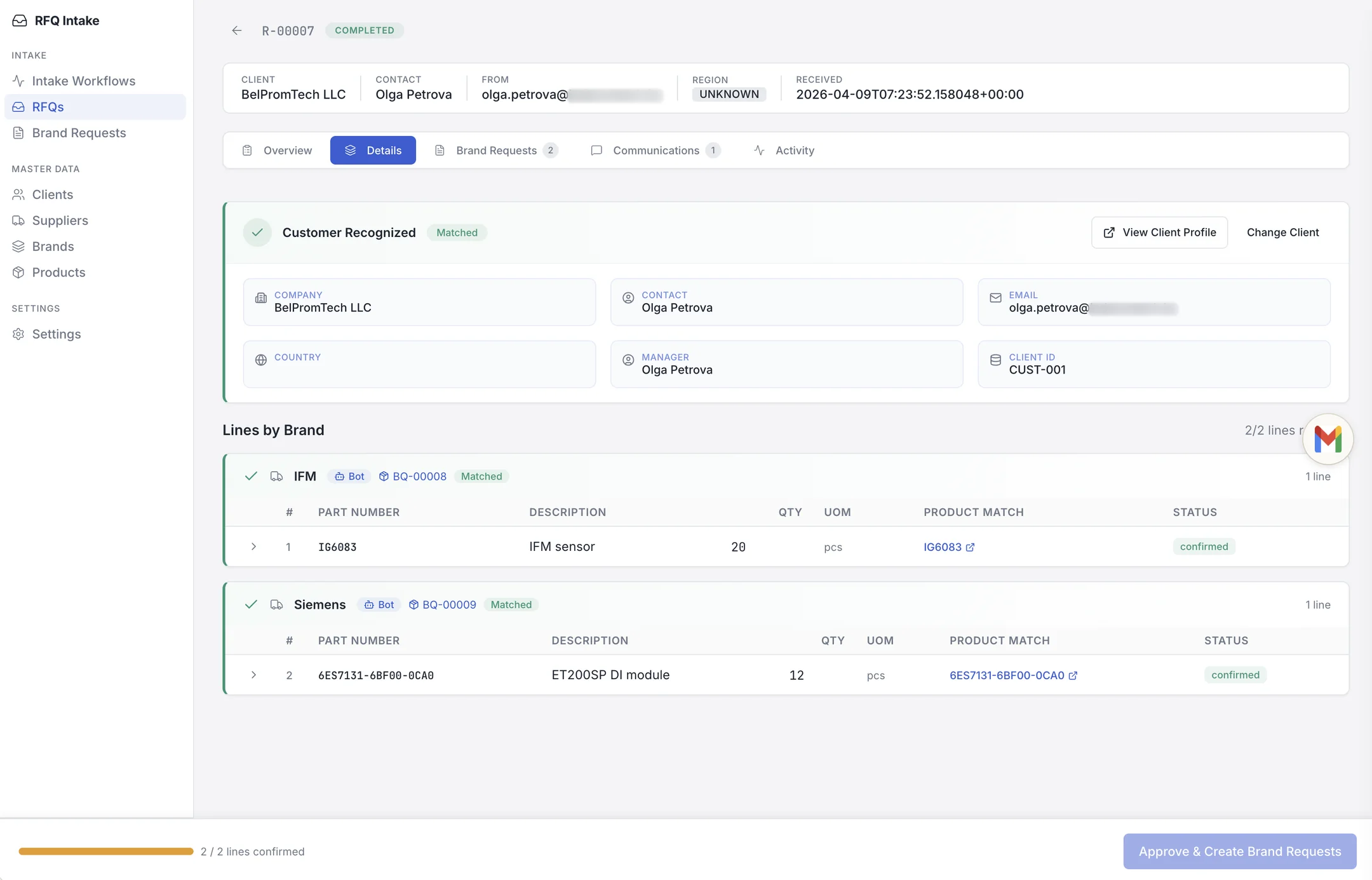Click the IFM supplier truck icon
The height and width of the screenshot is (880, 1372).
[x=276, y=477]
